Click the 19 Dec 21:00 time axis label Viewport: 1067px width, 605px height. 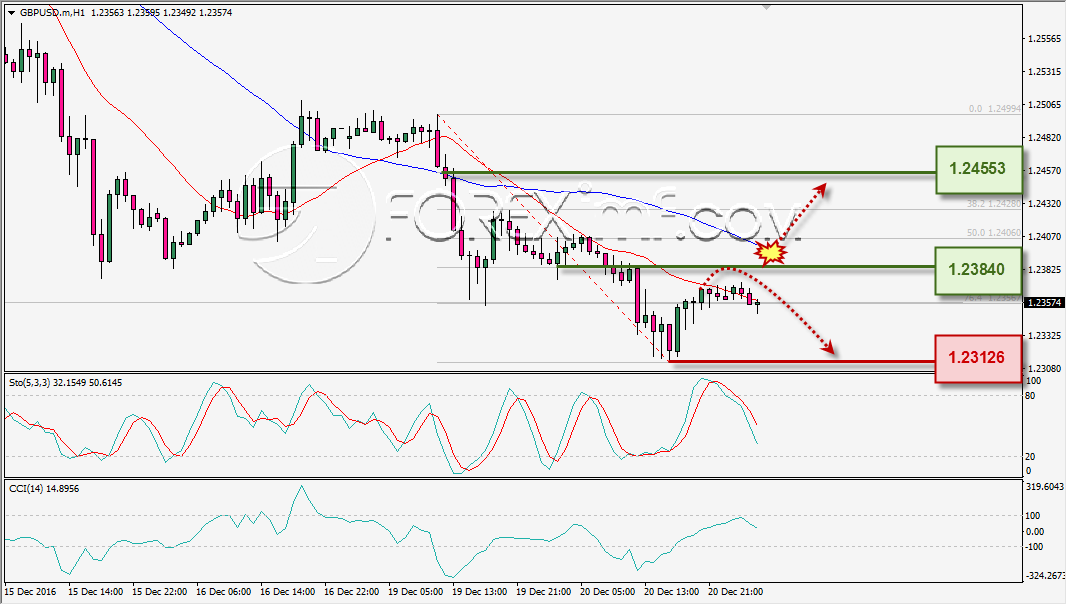click(544, 591)
